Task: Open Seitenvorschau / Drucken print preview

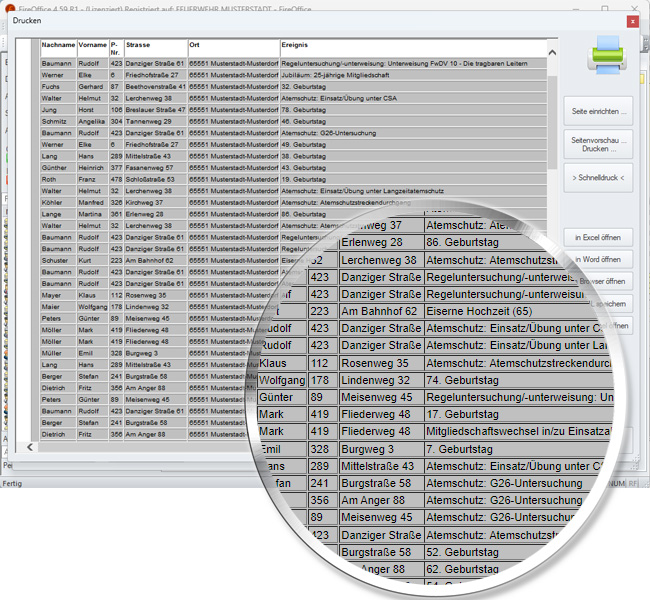Action: [598, 144]
